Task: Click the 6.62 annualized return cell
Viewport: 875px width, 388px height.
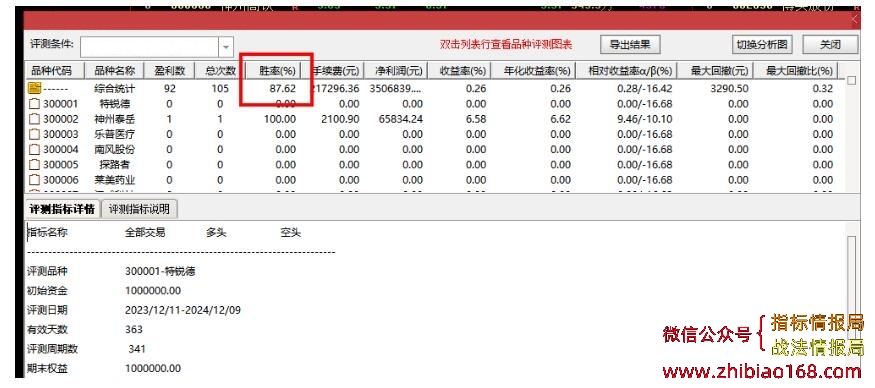Action: 561,119
